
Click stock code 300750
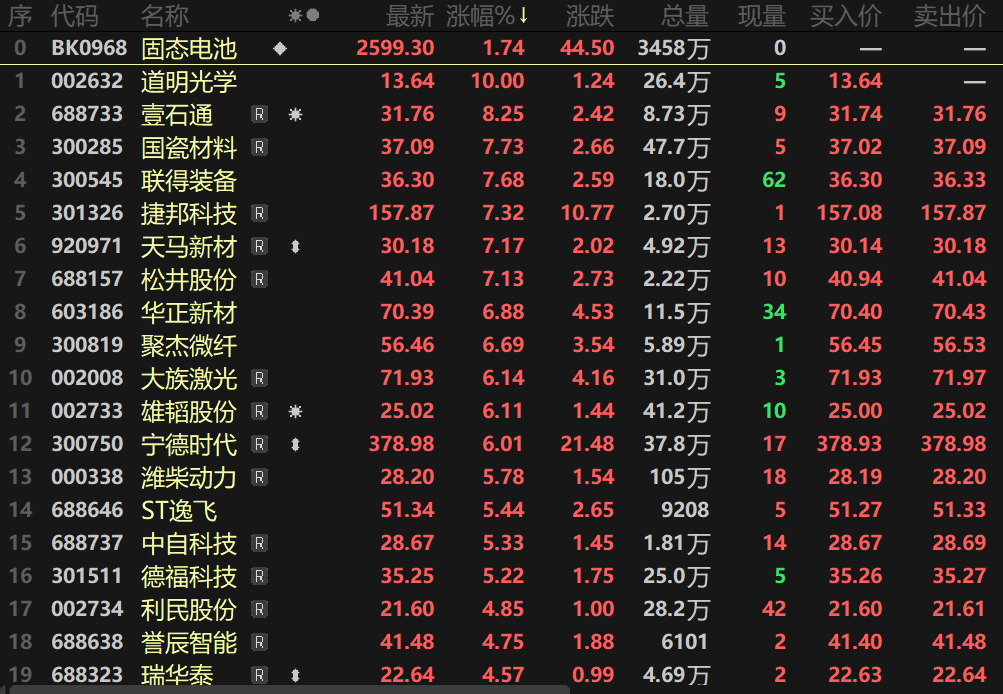point(87,444)
